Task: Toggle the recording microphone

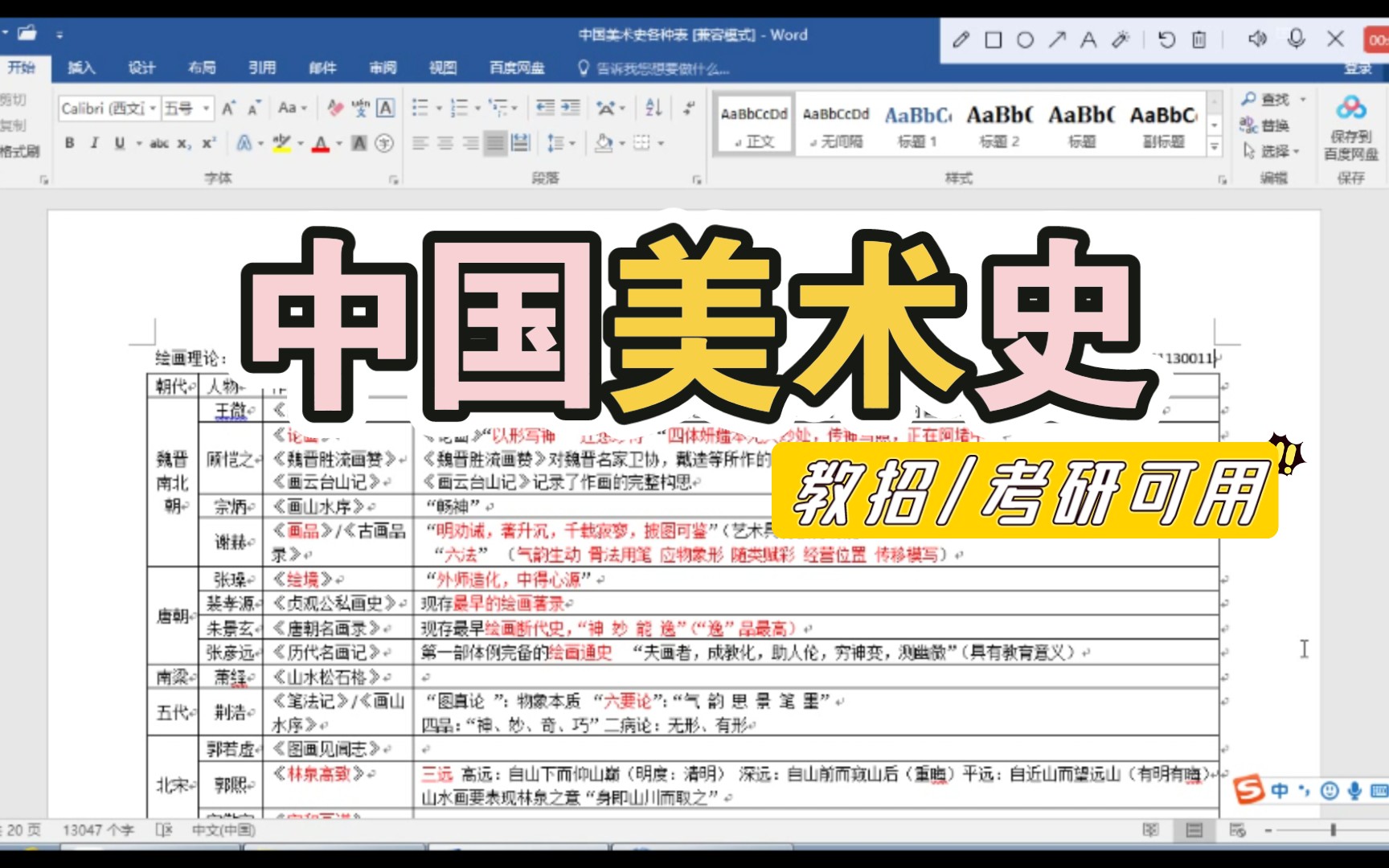Action: [x=1296, y=39]
